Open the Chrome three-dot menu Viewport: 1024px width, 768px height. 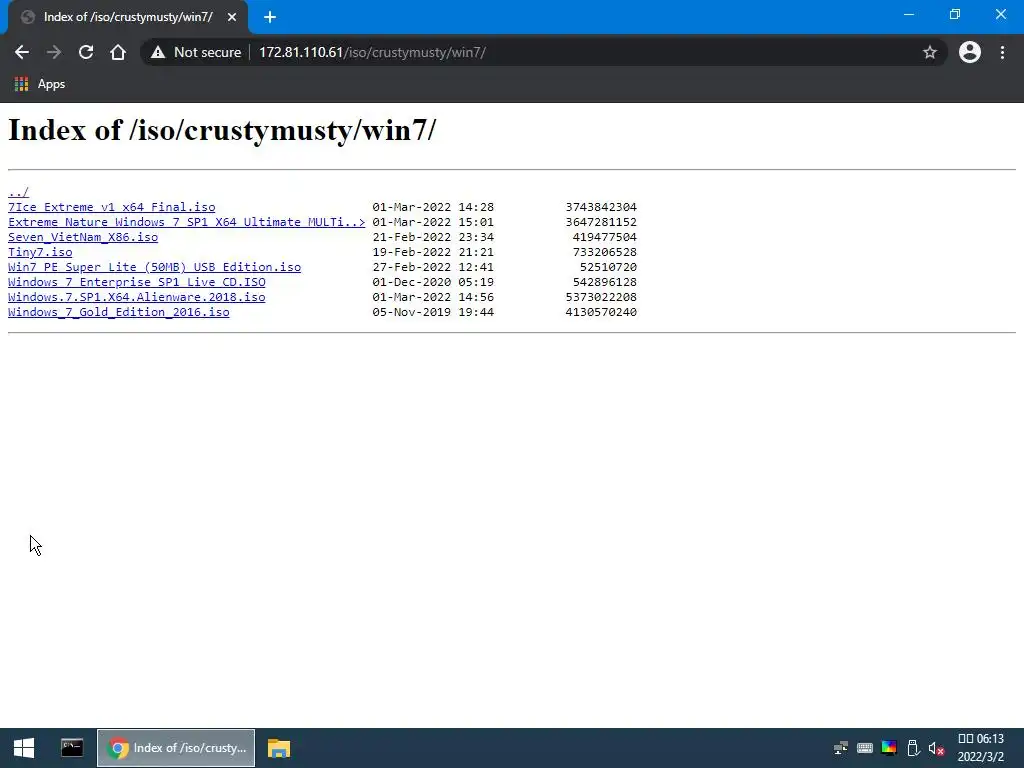tap(1002, 52)
